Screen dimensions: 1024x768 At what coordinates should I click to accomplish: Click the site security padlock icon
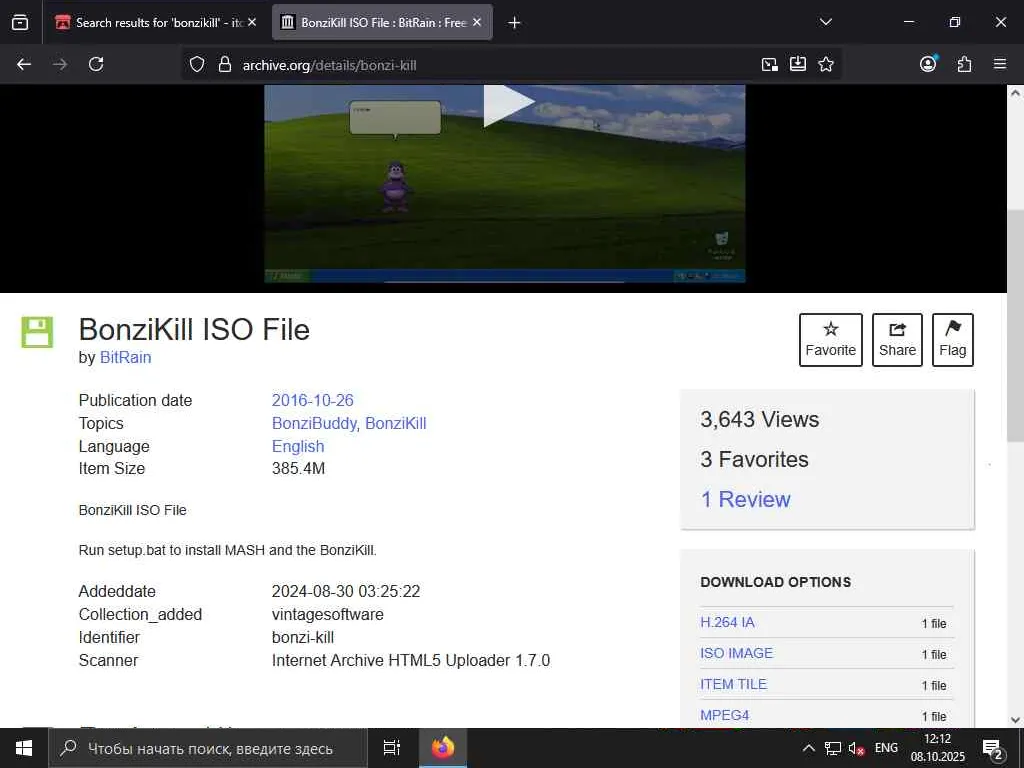(225, 65)
